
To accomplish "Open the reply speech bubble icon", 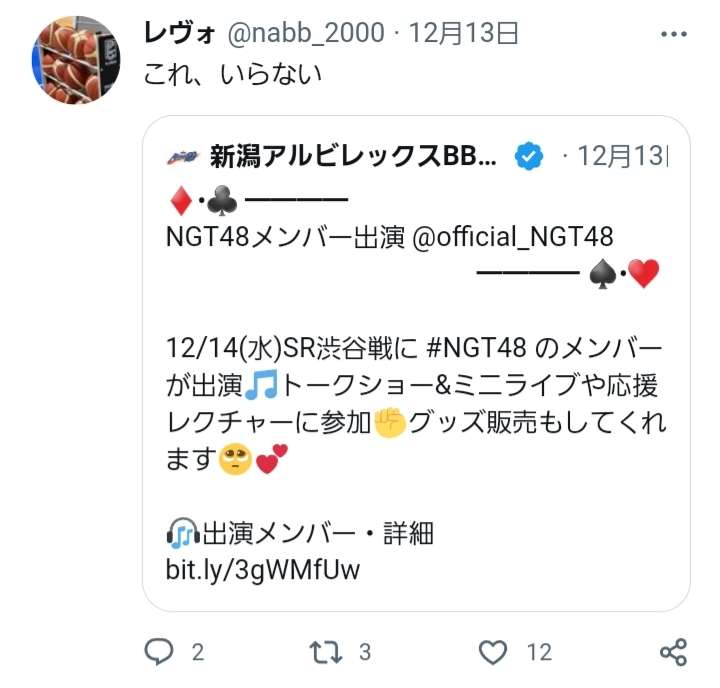I will click(x=159, y=651).
